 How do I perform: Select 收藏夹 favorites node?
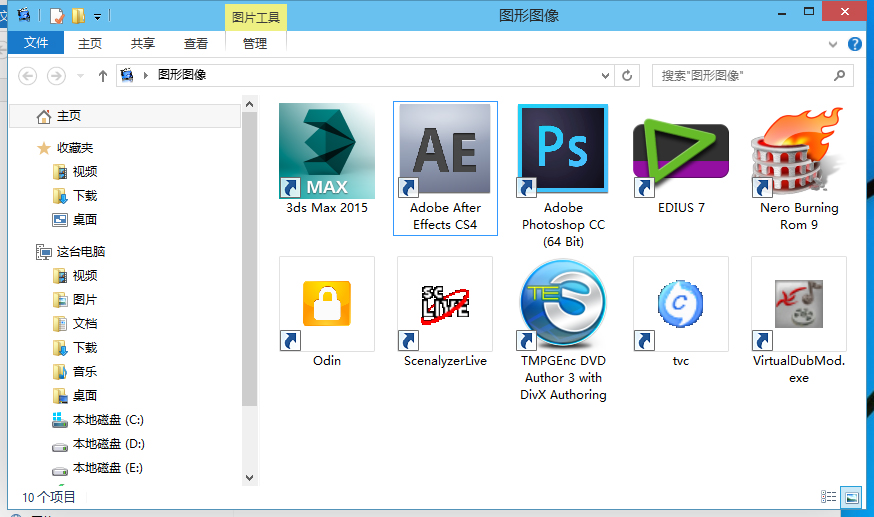[x=65, y=148]
